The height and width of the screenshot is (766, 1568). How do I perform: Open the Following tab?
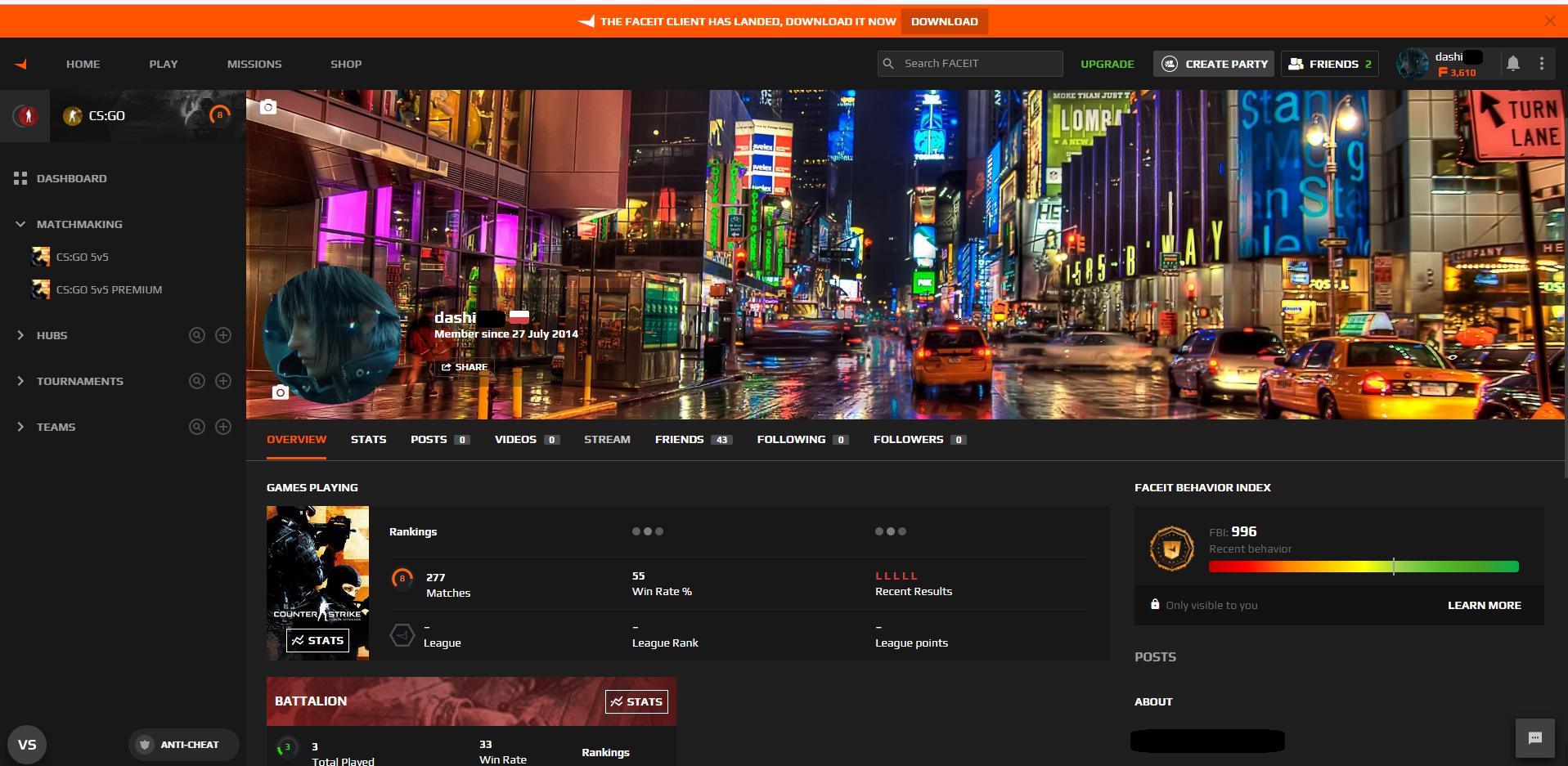coord(802,440)
